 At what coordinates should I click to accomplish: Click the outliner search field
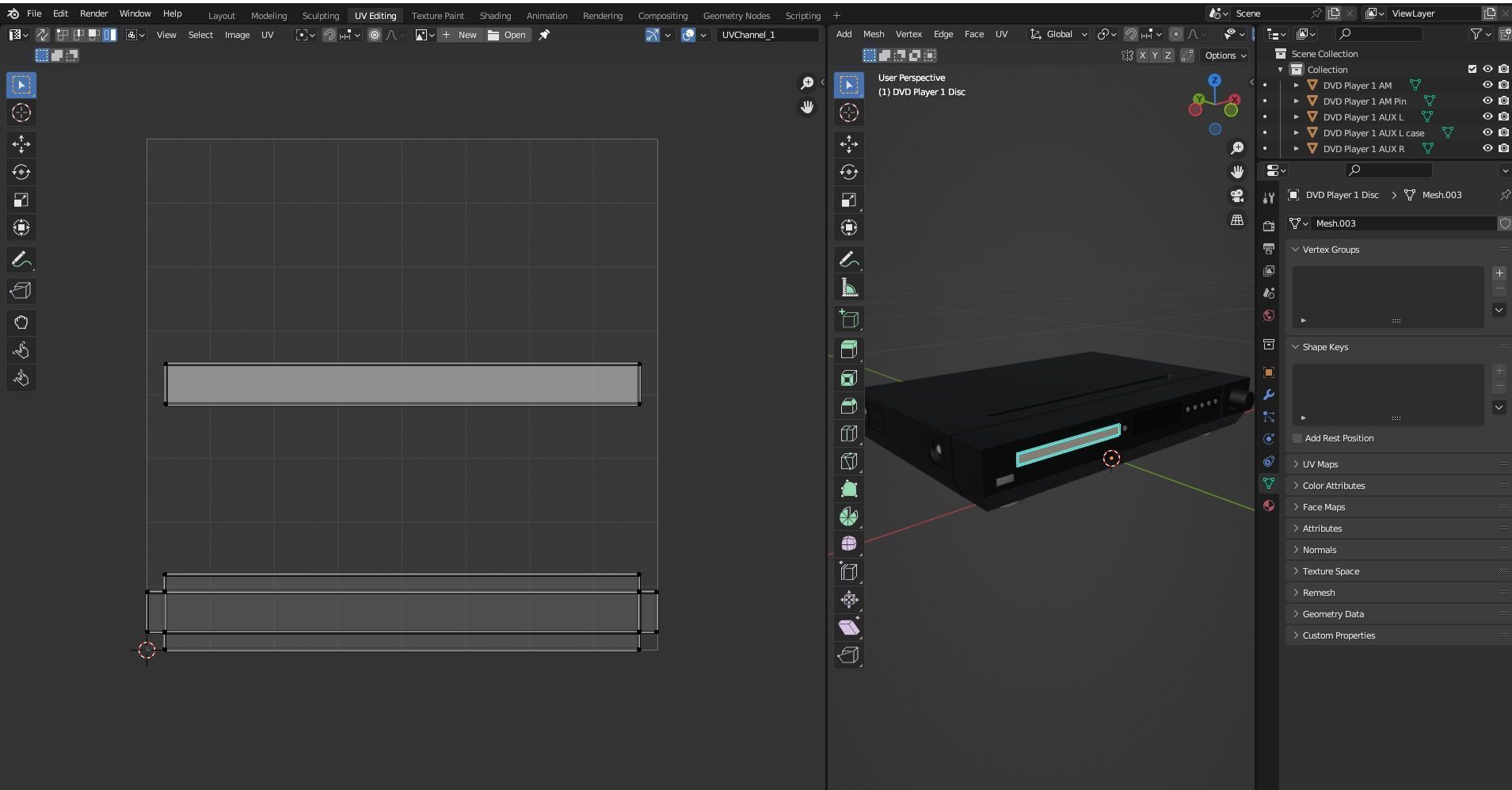click(x=1379, y=34)
